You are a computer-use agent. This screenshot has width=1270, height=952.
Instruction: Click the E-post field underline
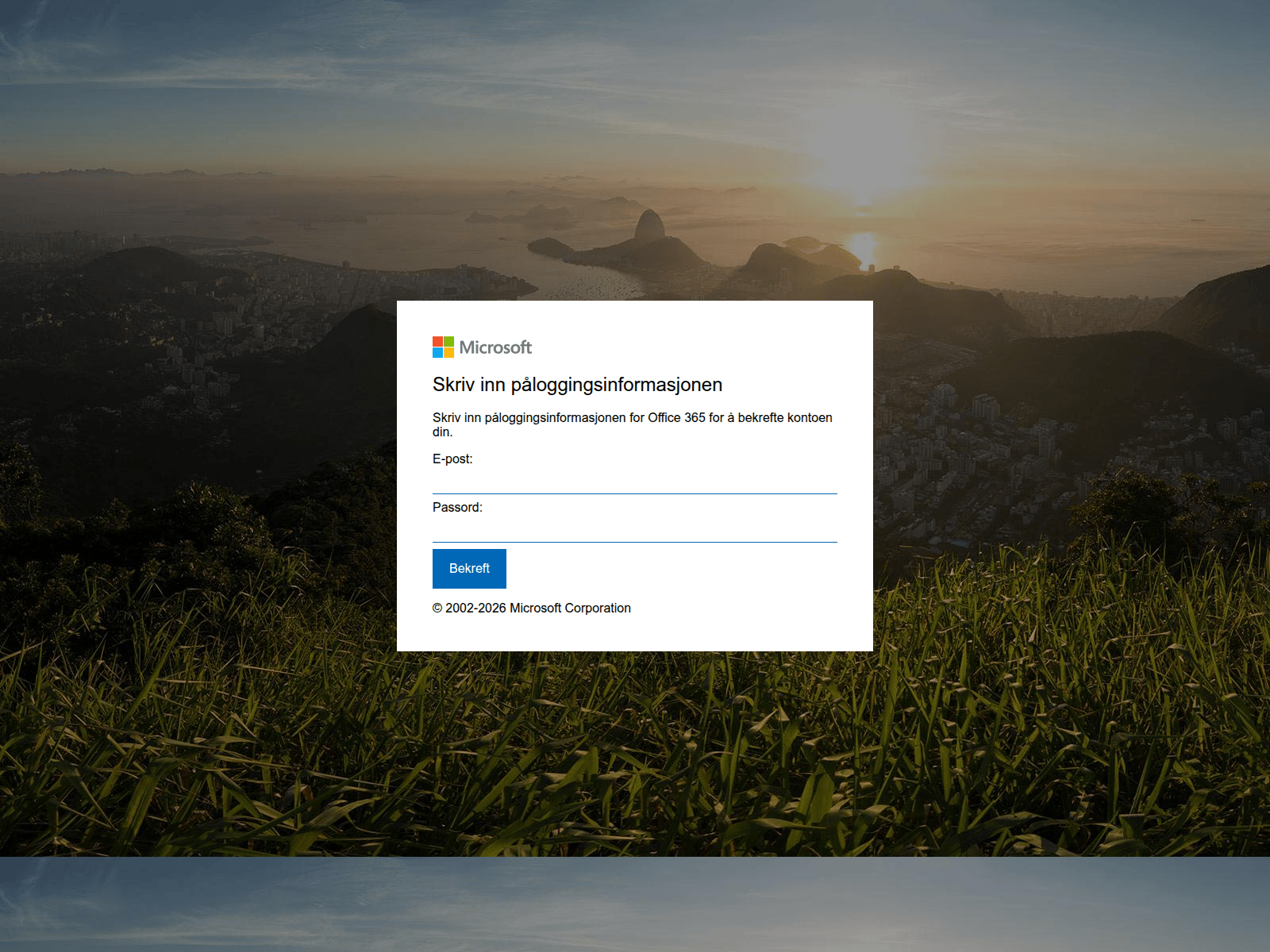(635, 493)
